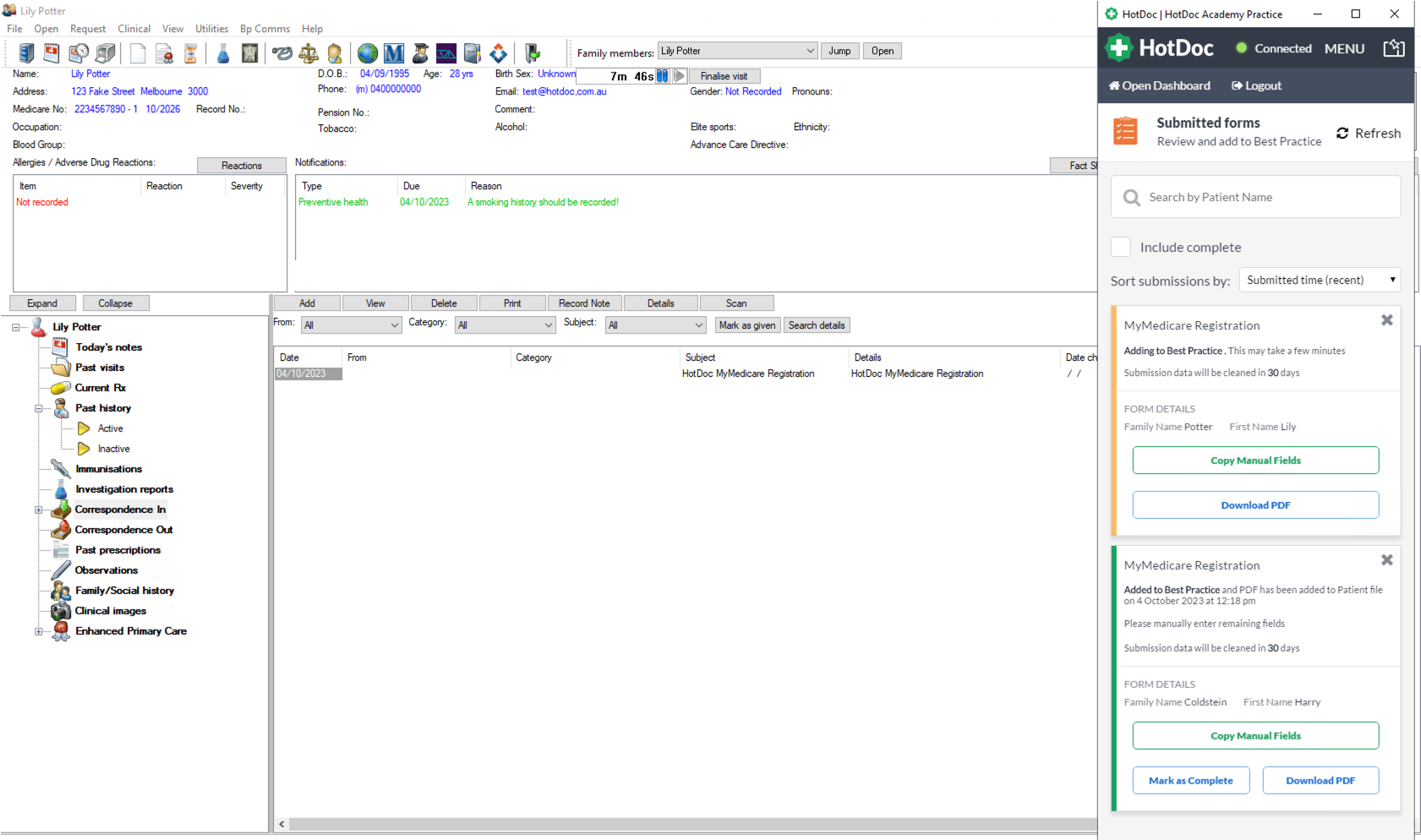This screenshot has width=1421, height=840.
Task: Click the play button beside visit timer
Action: point(679,76)
